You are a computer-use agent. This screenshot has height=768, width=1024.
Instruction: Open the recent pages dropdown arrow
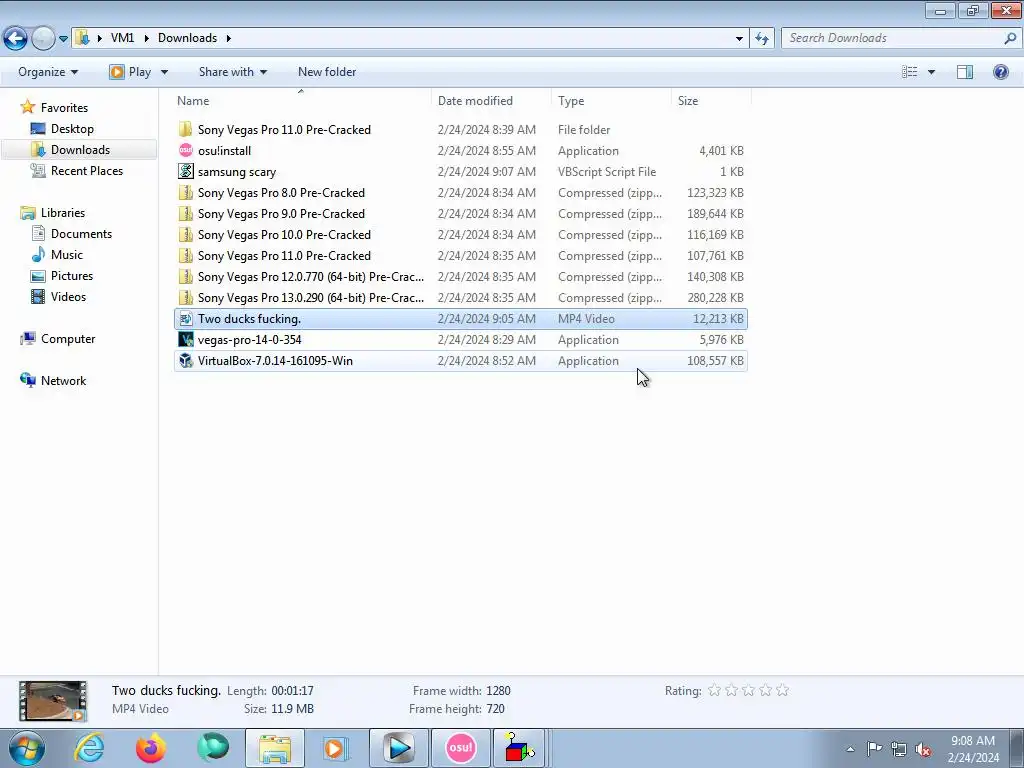[63, 39]
